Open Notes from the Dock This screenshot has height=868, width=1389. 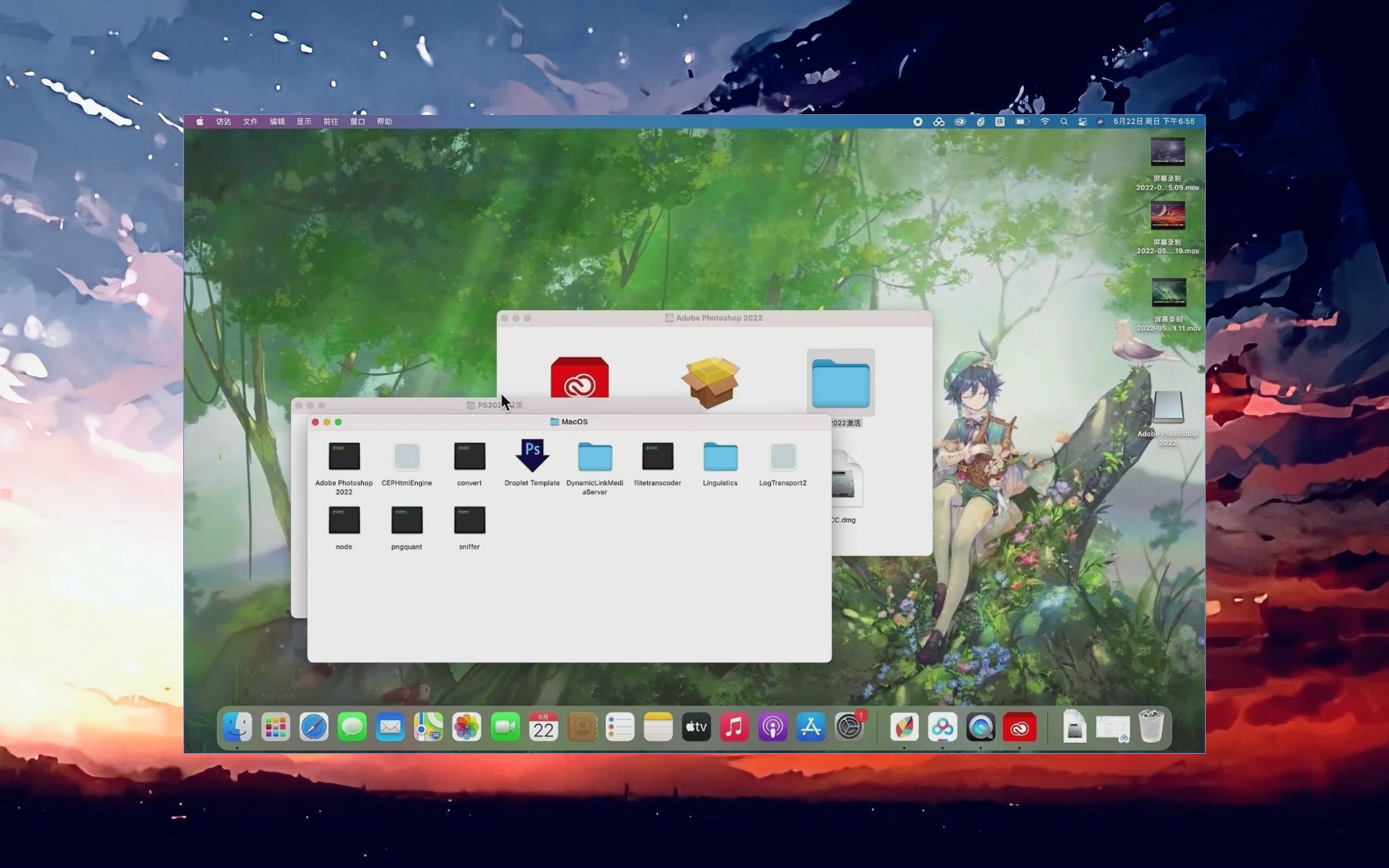658,727
